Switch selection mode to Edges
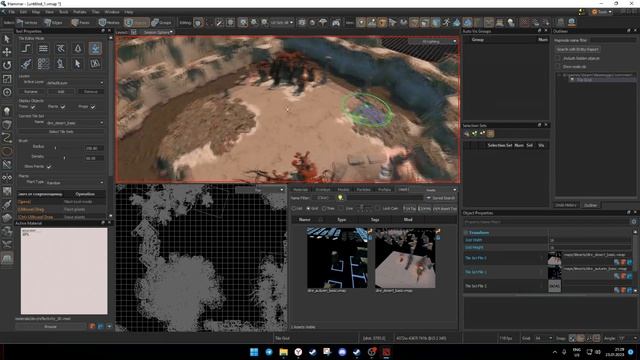 pyautogui.click(x=54, y=22)
